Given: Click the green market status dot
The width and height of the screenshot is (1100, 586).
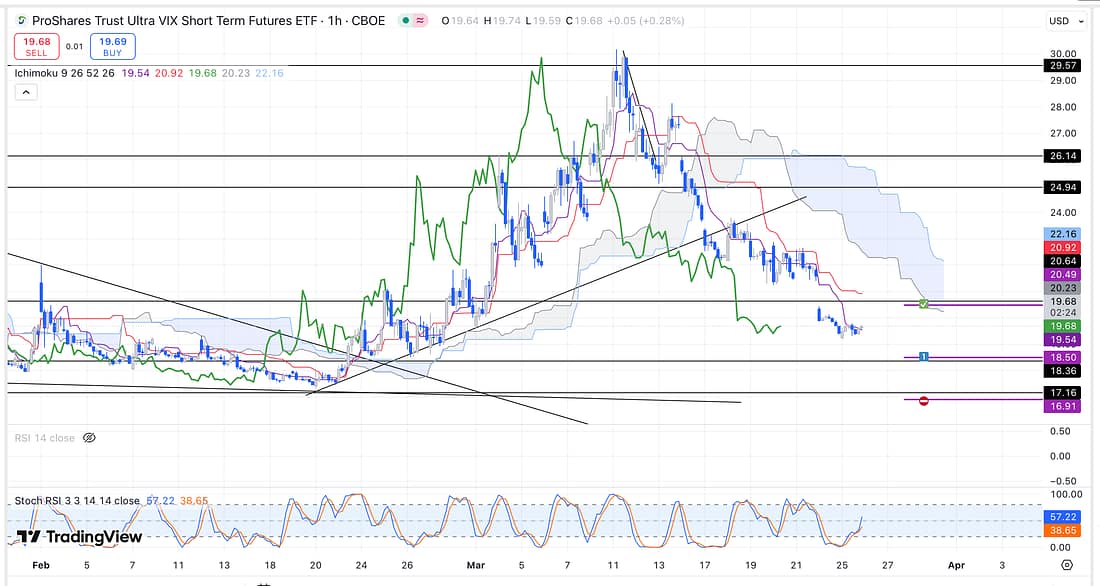Looking at the screenshot, I should click(403, 20).
